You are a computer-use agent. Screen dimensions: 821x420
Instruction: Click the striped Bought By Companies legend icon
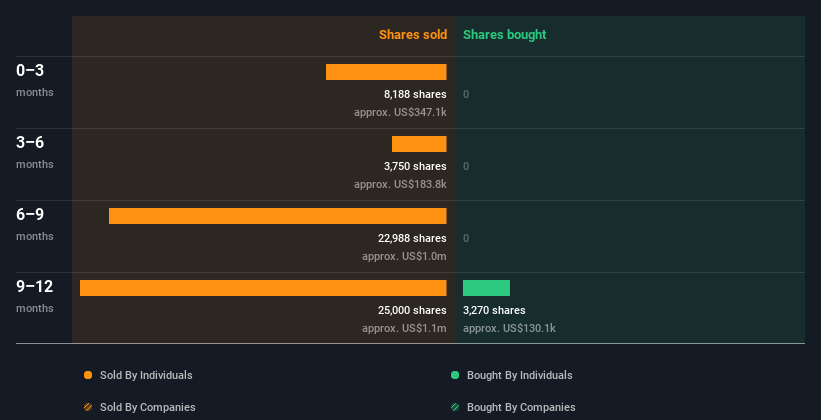coord(455,407)
